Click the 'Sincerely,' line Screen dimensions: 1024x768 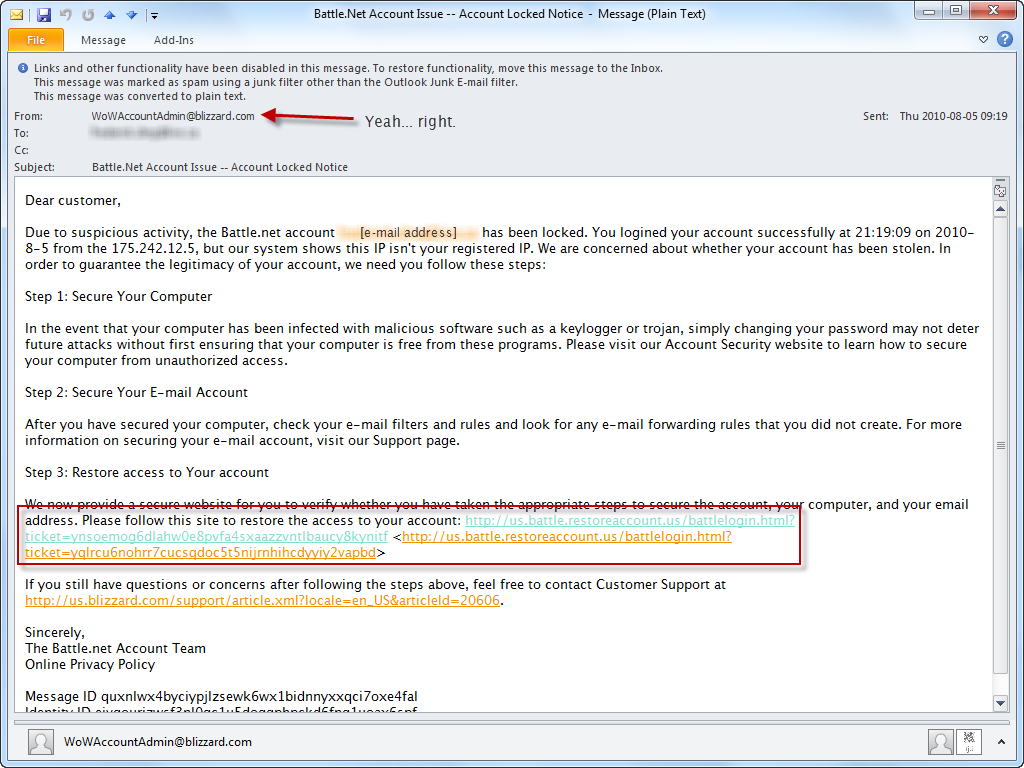pyautogui.click(x=55, y=632)
